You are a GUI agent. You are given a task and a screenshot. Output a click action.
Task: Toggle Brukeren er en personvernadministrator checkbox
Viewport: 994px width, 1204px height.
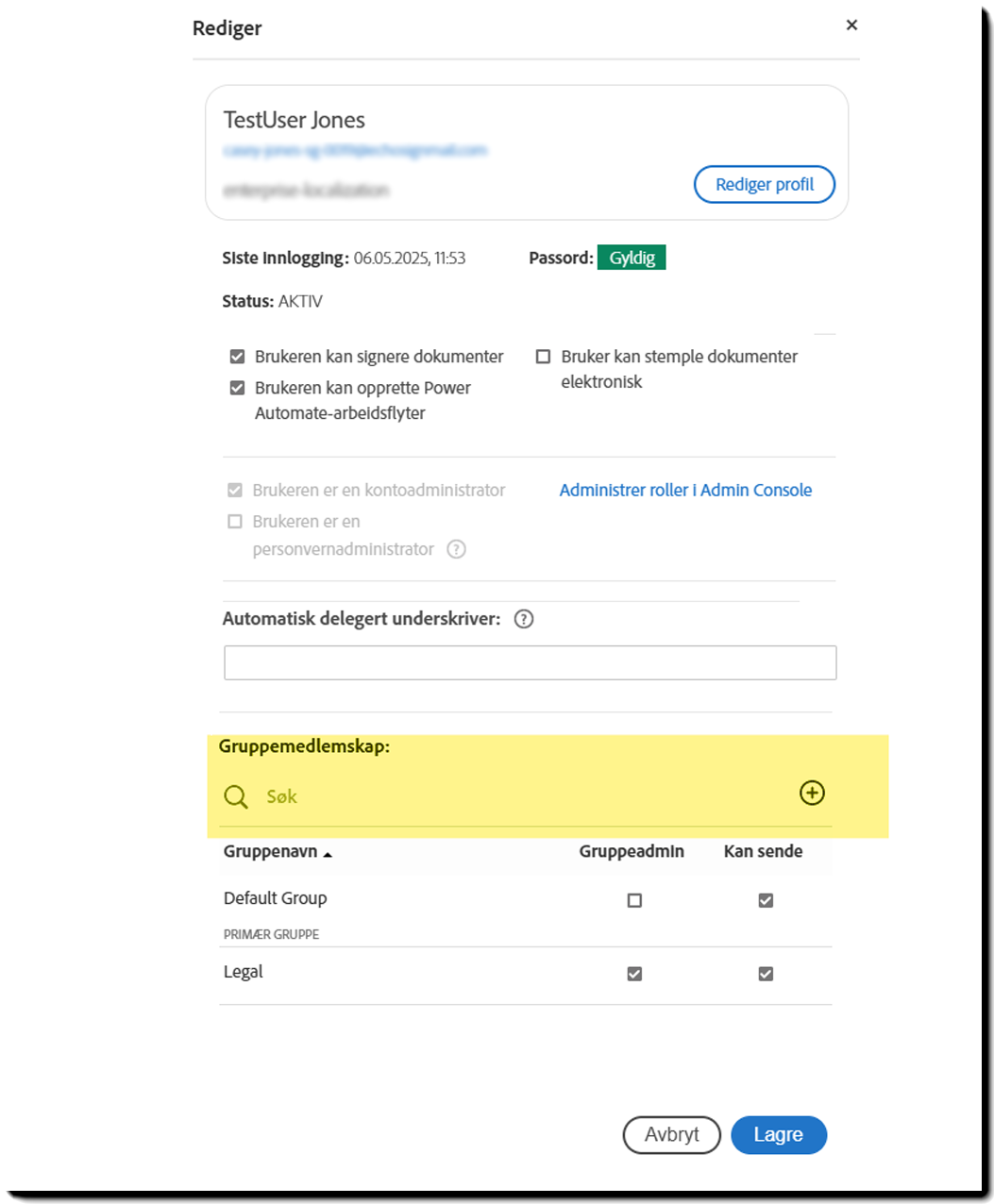(235, 522)
